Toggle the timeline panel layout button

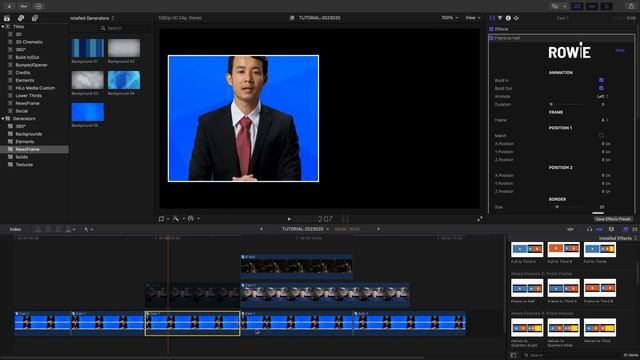(592, 6)
